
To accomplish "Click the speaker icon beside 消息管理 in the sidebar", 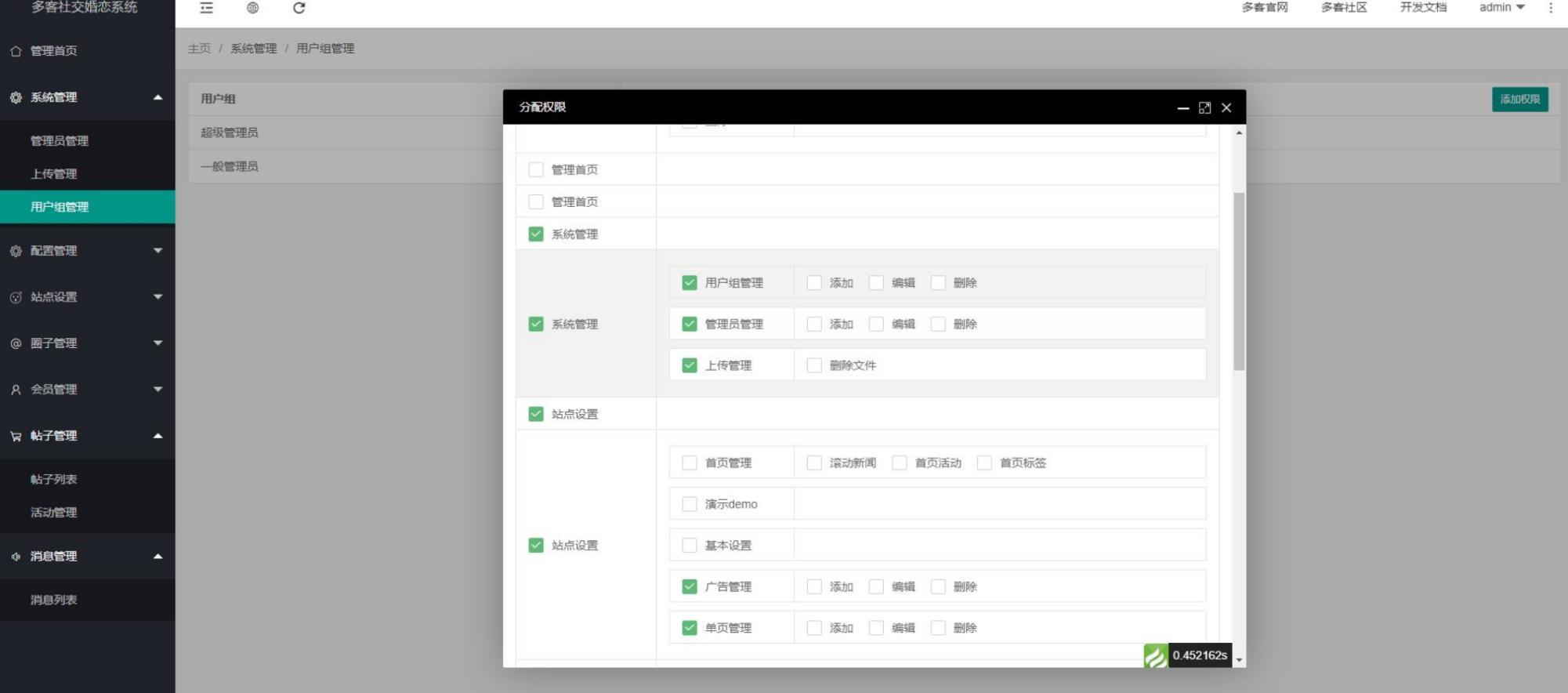I will (16, 557).
